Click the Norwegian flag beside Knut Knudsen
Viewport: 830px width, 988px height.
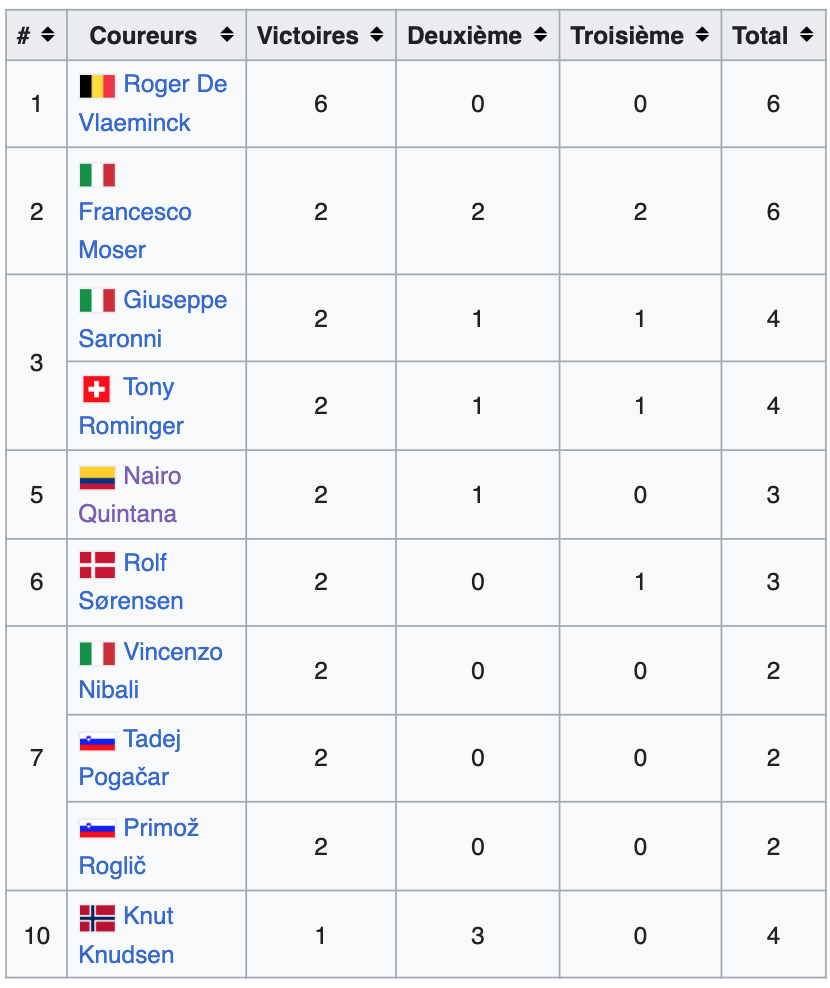tap(97, 917)
